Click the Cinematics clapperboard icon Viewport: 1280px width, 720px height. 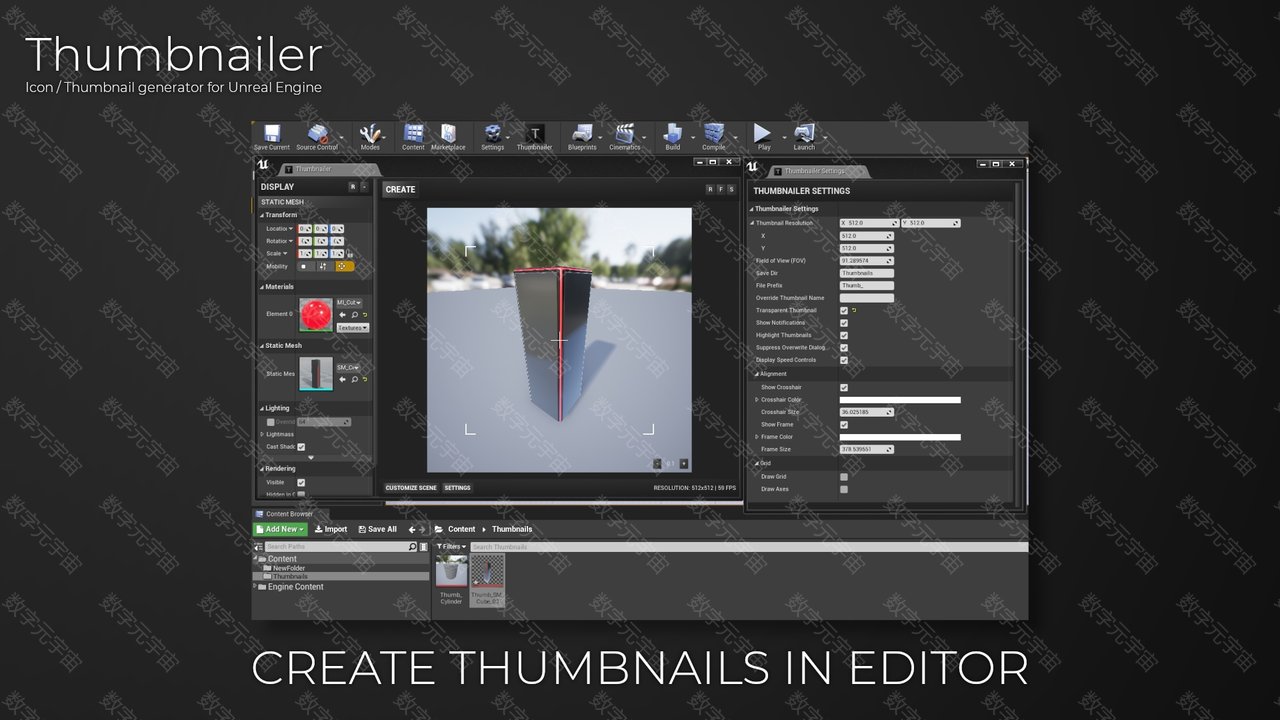(x=625, y=135)
